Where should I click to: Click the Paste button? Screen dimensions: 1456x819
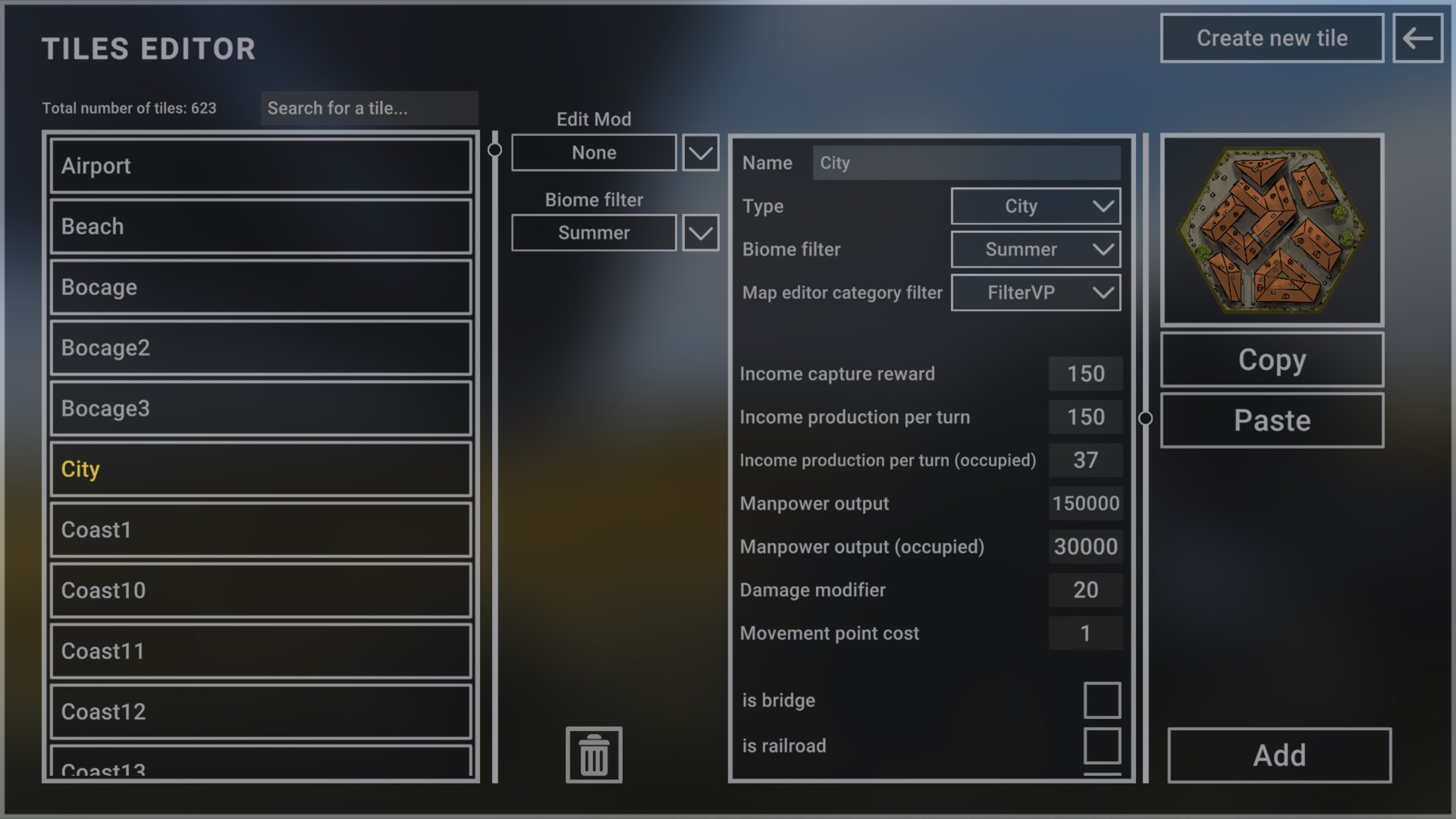coord(1272,421)
